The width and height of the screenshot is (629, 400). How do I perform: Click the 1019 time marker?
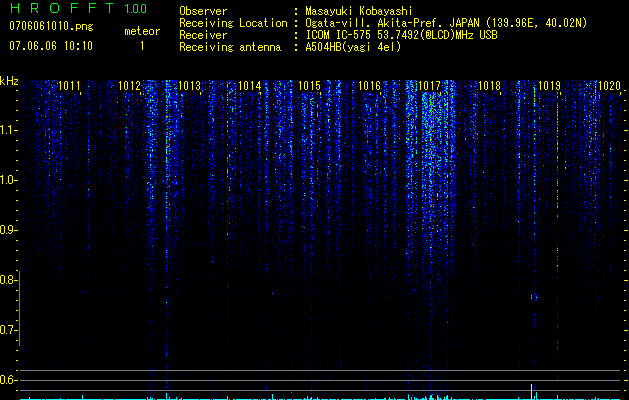click(x=549, y=86)
